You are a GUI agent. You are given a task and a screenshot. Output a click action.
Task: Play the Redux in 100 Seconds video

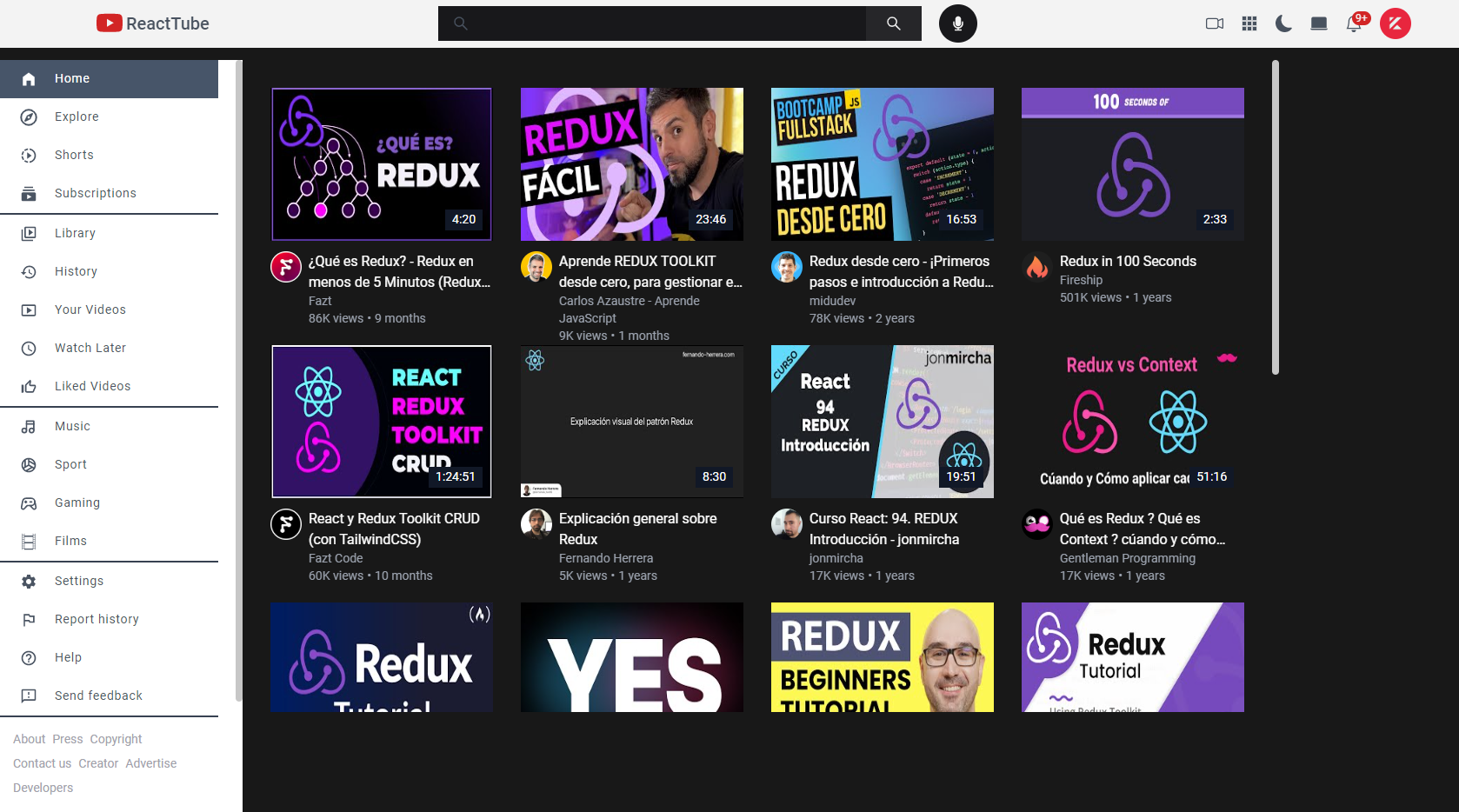click(1132, 164)
